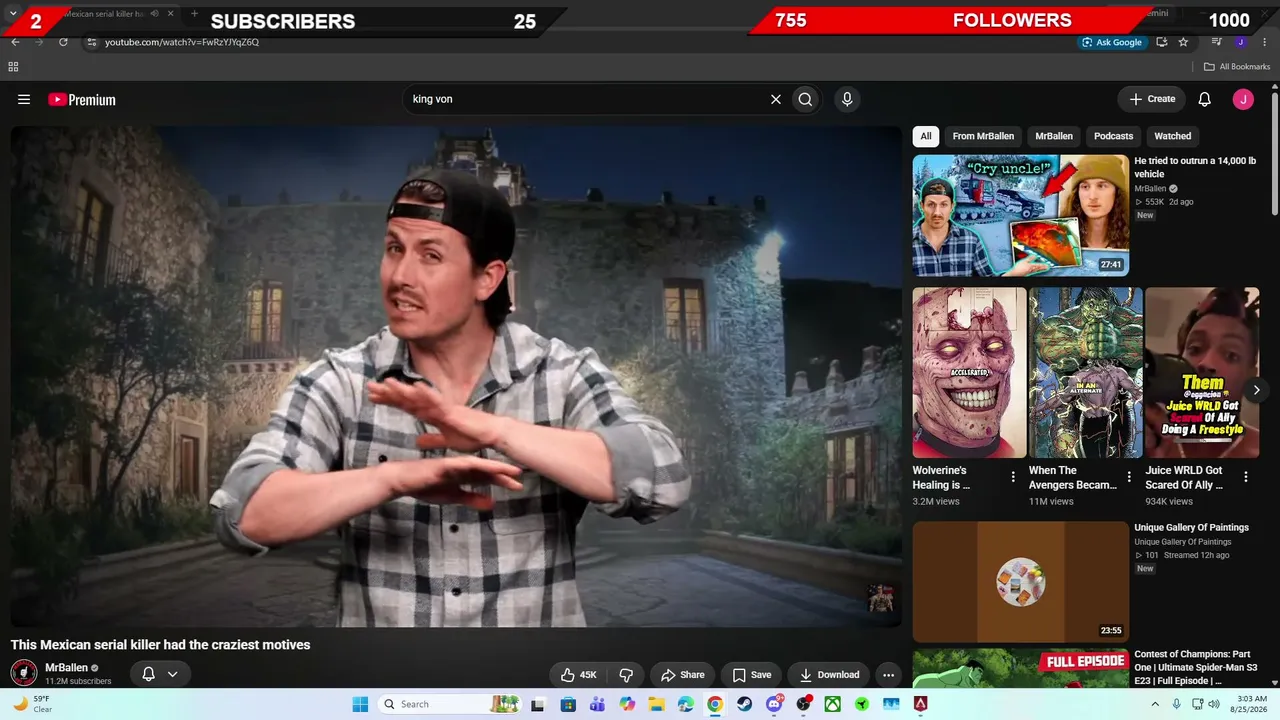Image resolution: width=1280 pixels, height=720 pixels.
Task: Open options for Juice WRLD short
Action: click(1246, 477)
